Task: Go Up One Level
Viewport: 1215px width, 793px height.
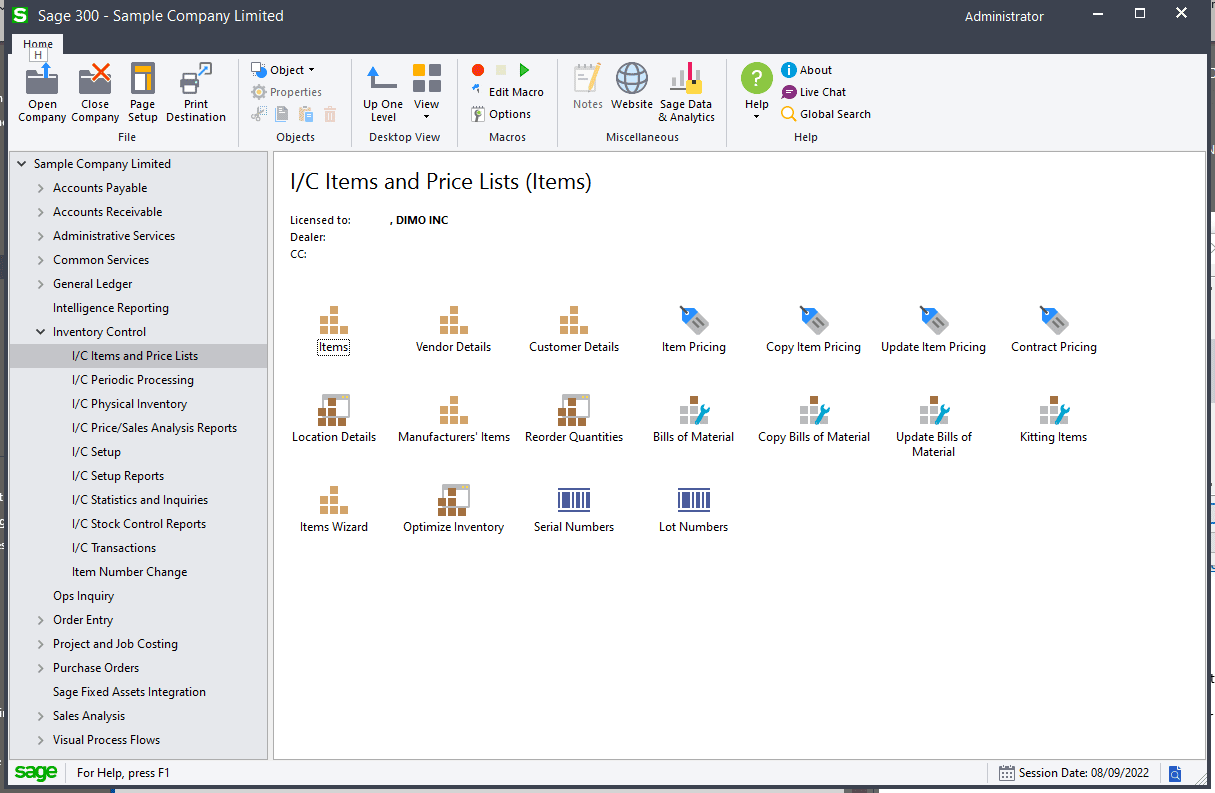Action: pos(383,93)
